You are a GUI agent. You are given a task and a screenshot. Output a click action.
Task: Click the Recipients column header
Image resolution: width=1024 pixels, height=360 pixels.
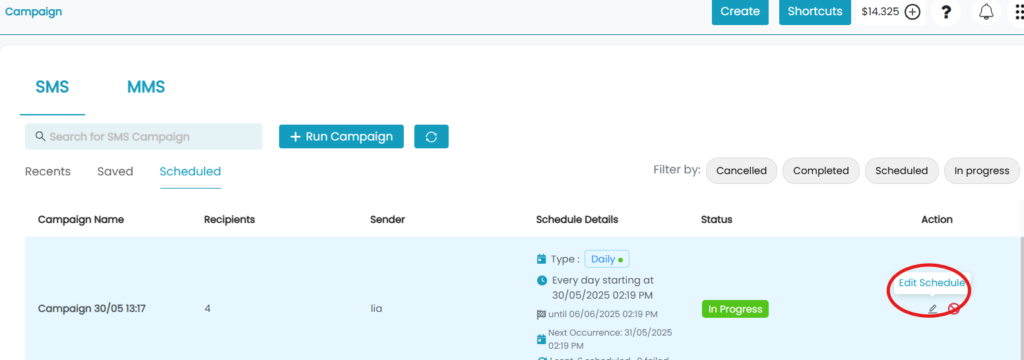pos(229,220)
